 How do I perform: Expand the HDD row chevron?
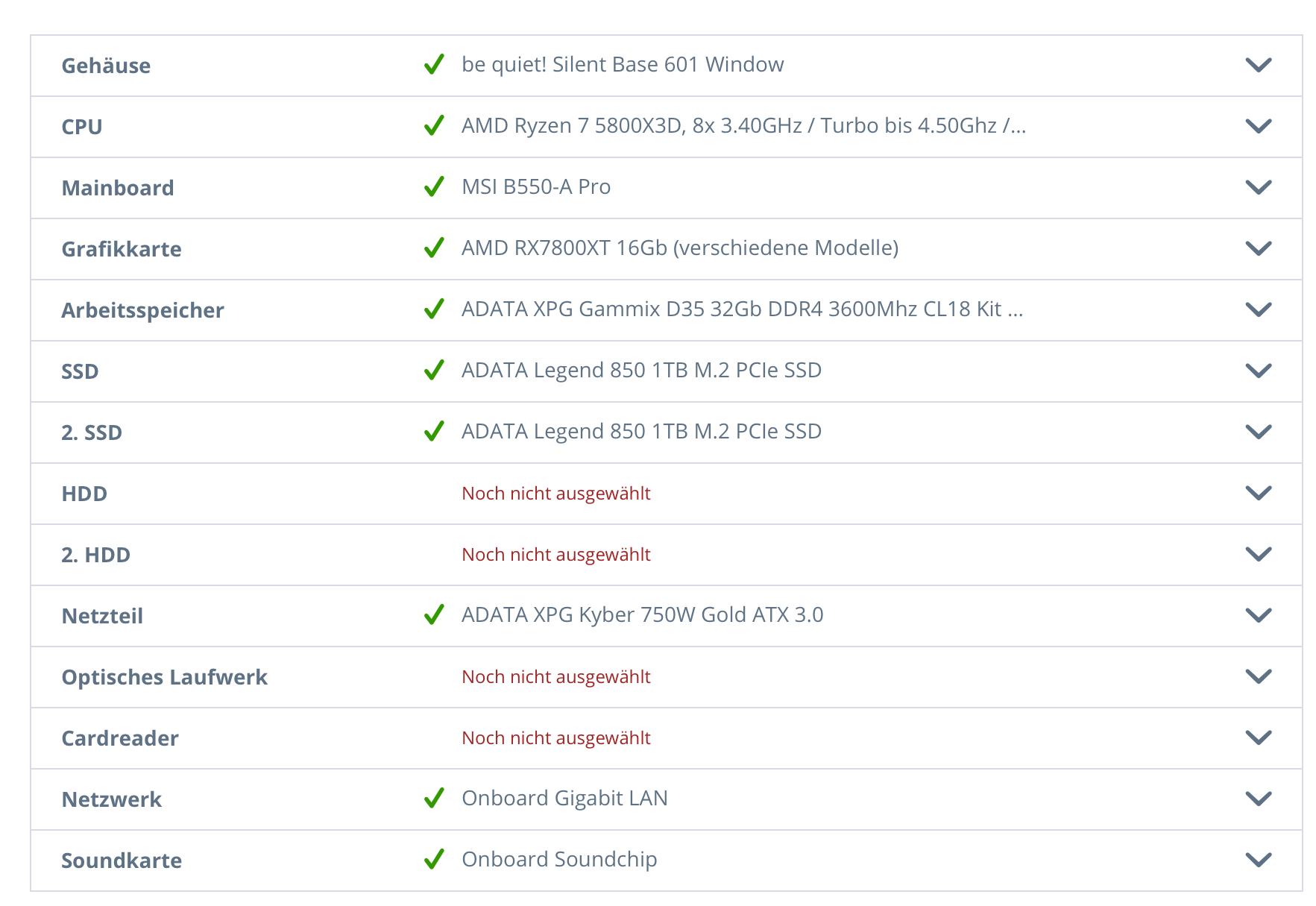[1258, 493]
